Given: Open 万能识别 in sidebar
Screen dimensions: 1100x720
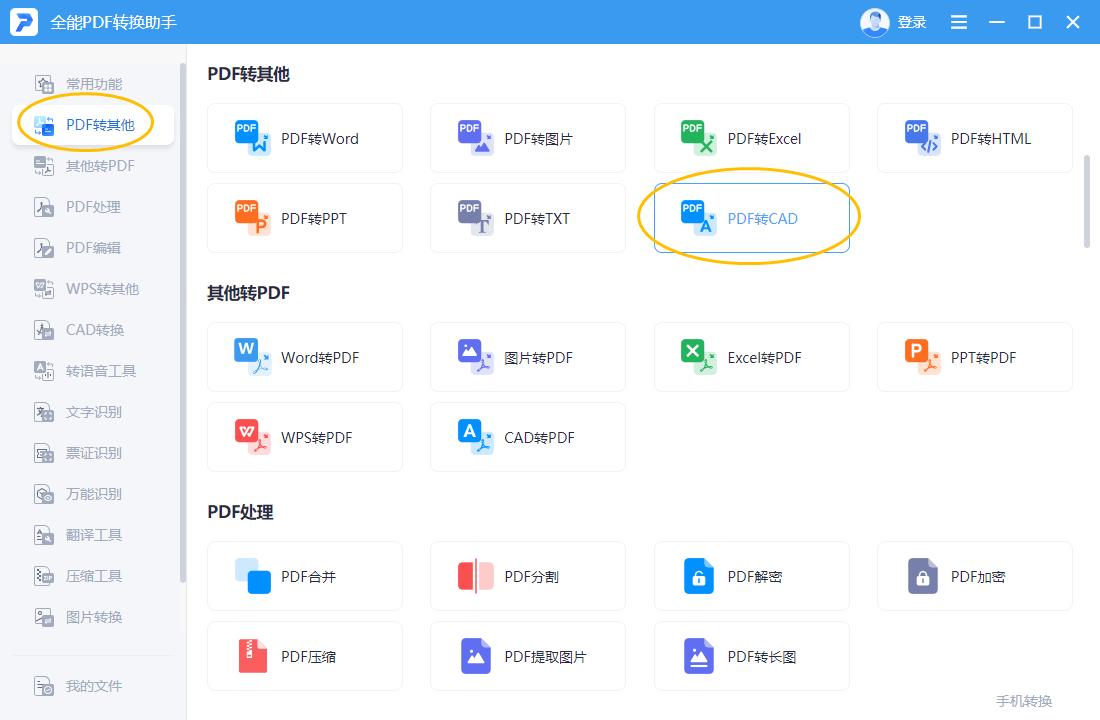Looking at the screenshot, I should click(x=93, y=494).
